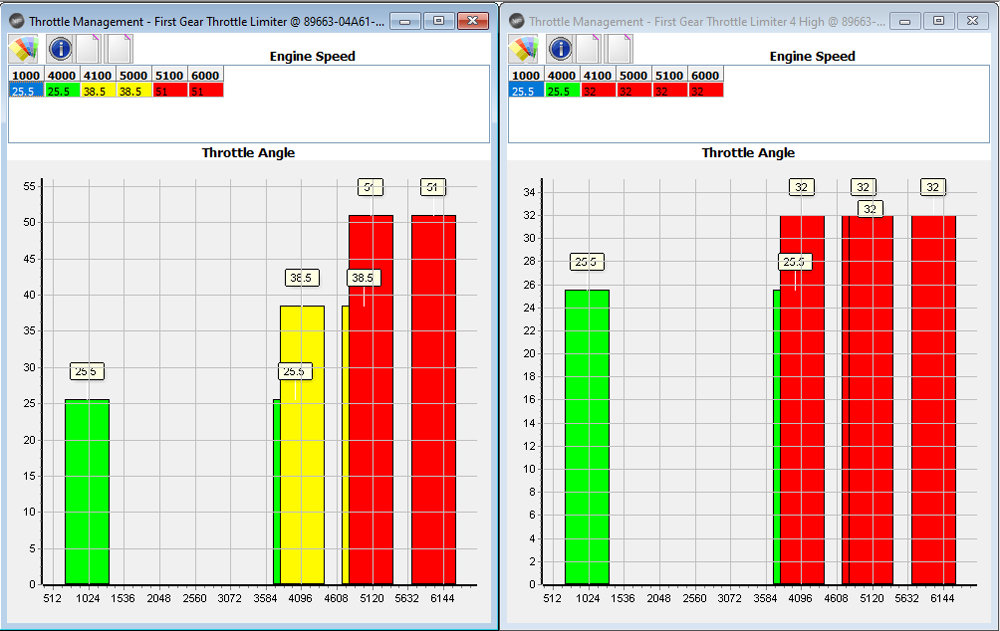
Task: Select 5000 header cell in 4 High window
Action: 633,75
